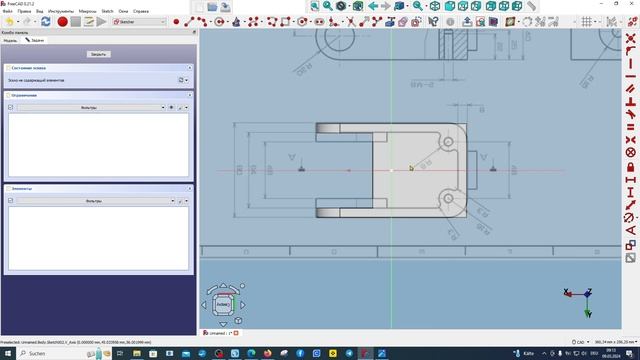The height and width of the screenshot is (360, 640).
Task: Click the Horizontal constraint icon
Action: point(631,76)
